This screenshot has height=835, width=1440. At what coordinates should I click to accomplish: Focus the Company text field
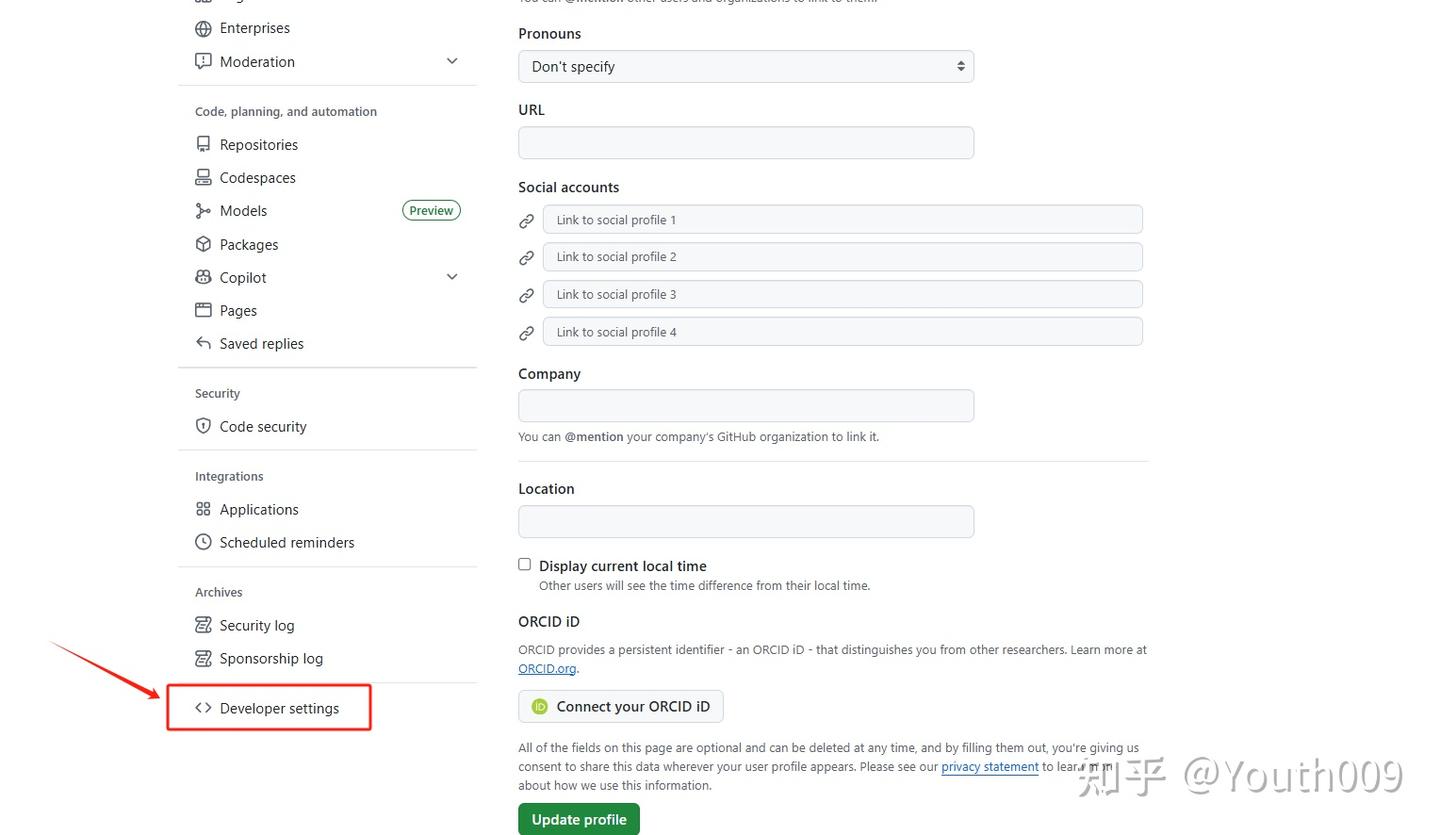[745, 405]
